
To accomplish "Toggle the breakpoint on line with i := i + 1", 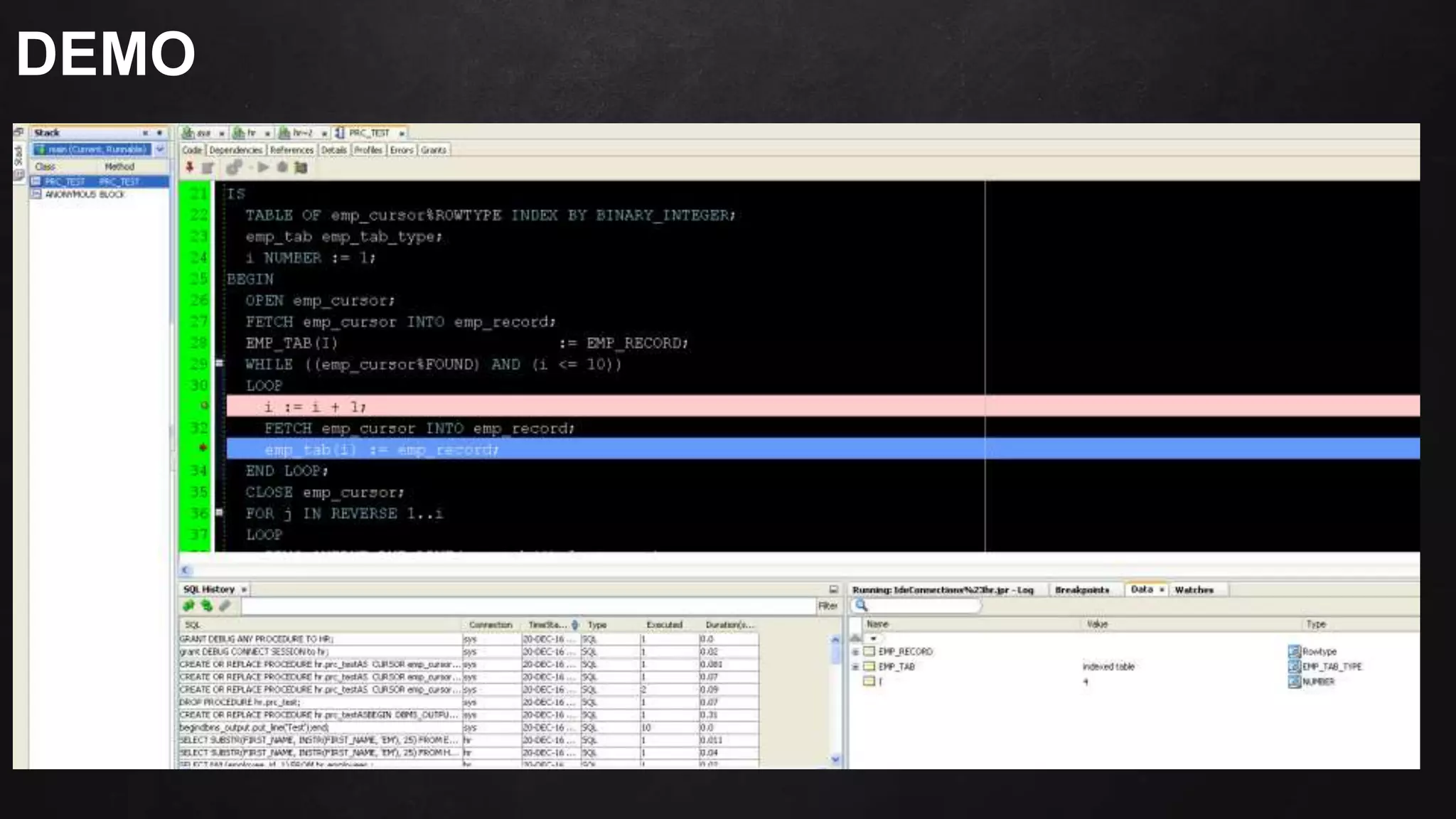I will (x=203, y=406).
